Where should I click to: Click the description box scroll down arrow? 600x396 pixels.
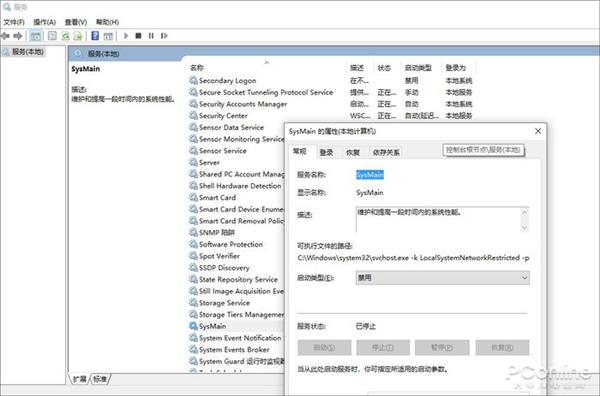pos(525,228)
